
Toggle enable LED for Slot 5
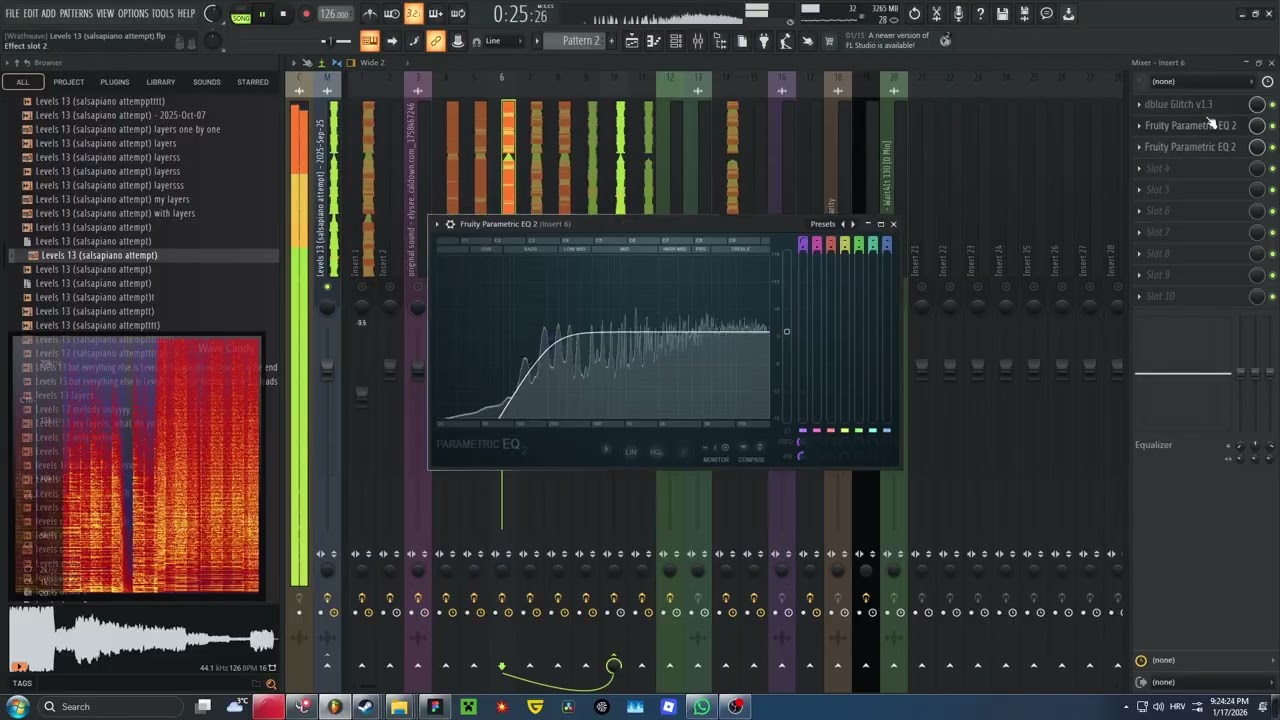pyautogui.click(x=1272, y=190)
